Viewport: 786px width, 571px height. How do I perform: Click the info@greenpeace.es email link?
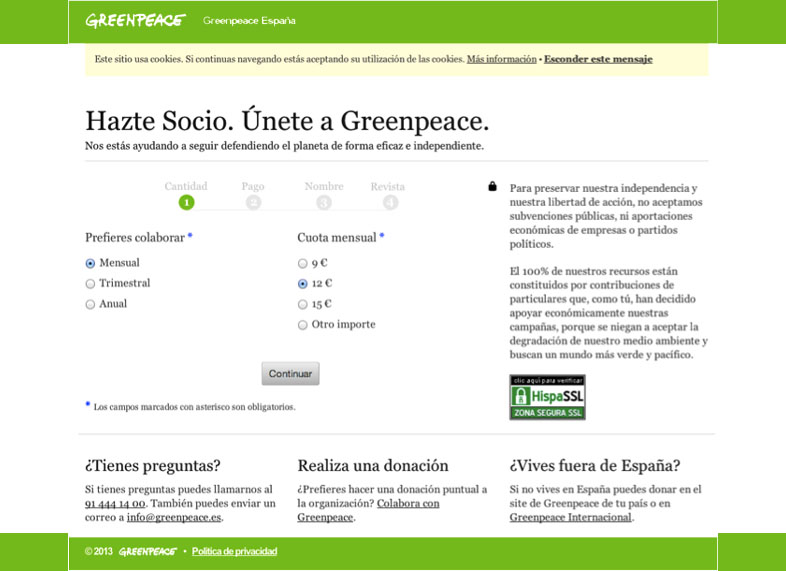(x=174, y=517)
